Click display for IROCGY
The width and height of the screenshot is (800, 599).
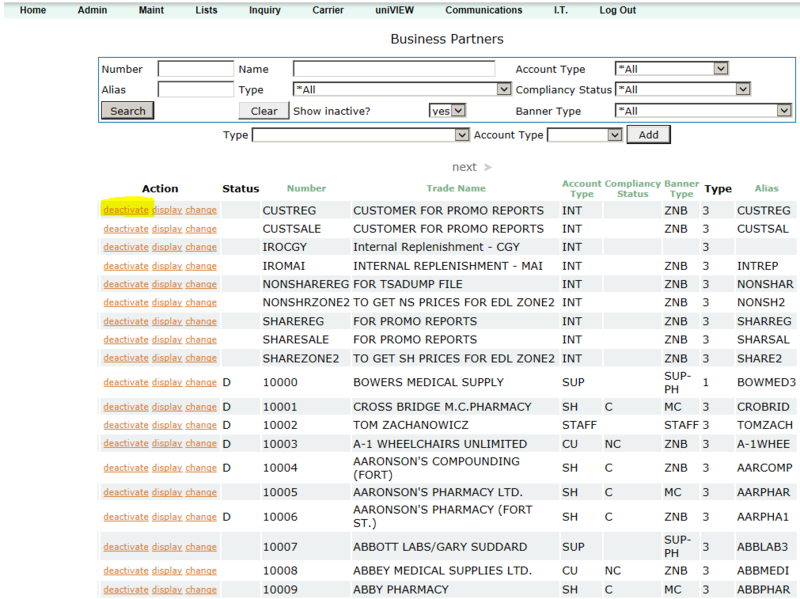pyautogui.click(x=167, y=247)
